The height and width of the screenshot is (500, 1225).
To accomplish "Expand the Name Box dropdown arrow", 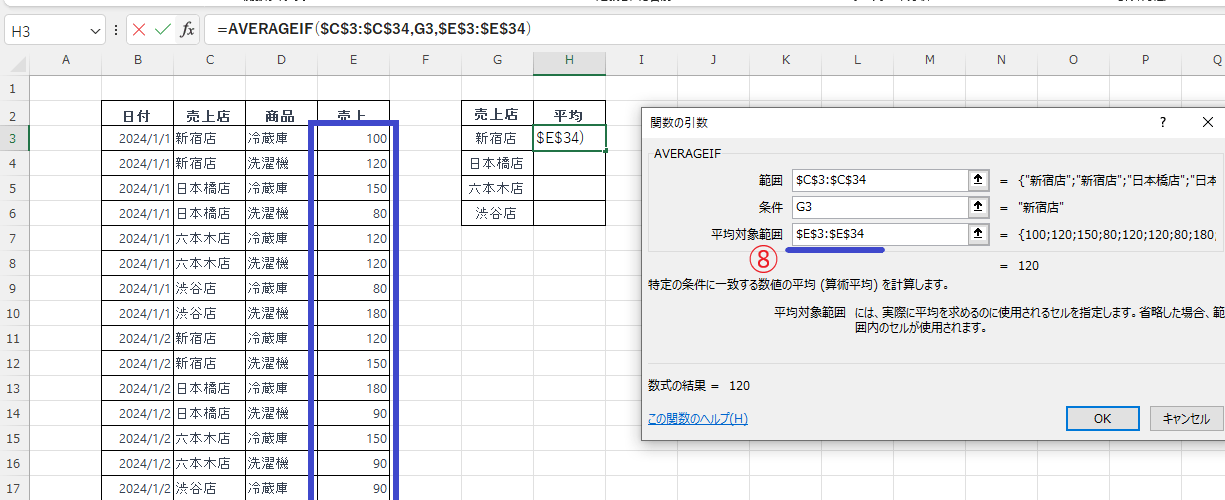I will tap(95, 31).
